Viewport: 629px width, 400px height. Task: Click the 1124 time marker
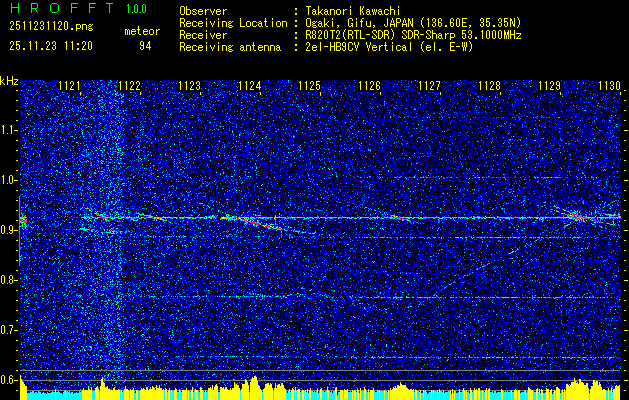pyautogui.click(x=250, y=86)
